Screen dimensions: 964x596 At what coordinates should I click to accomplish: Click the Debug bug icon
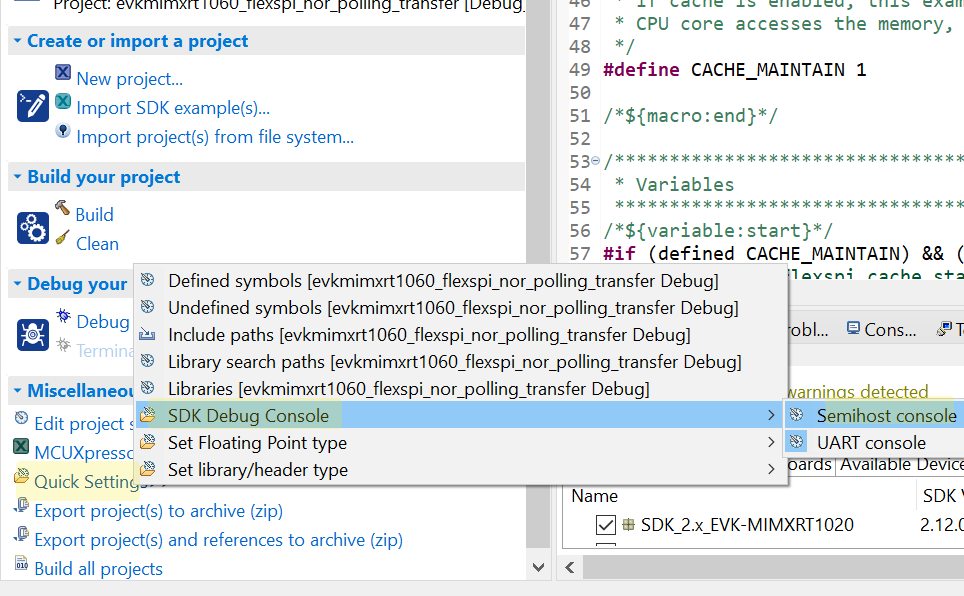pyautogui.click(x=61, y=315)
